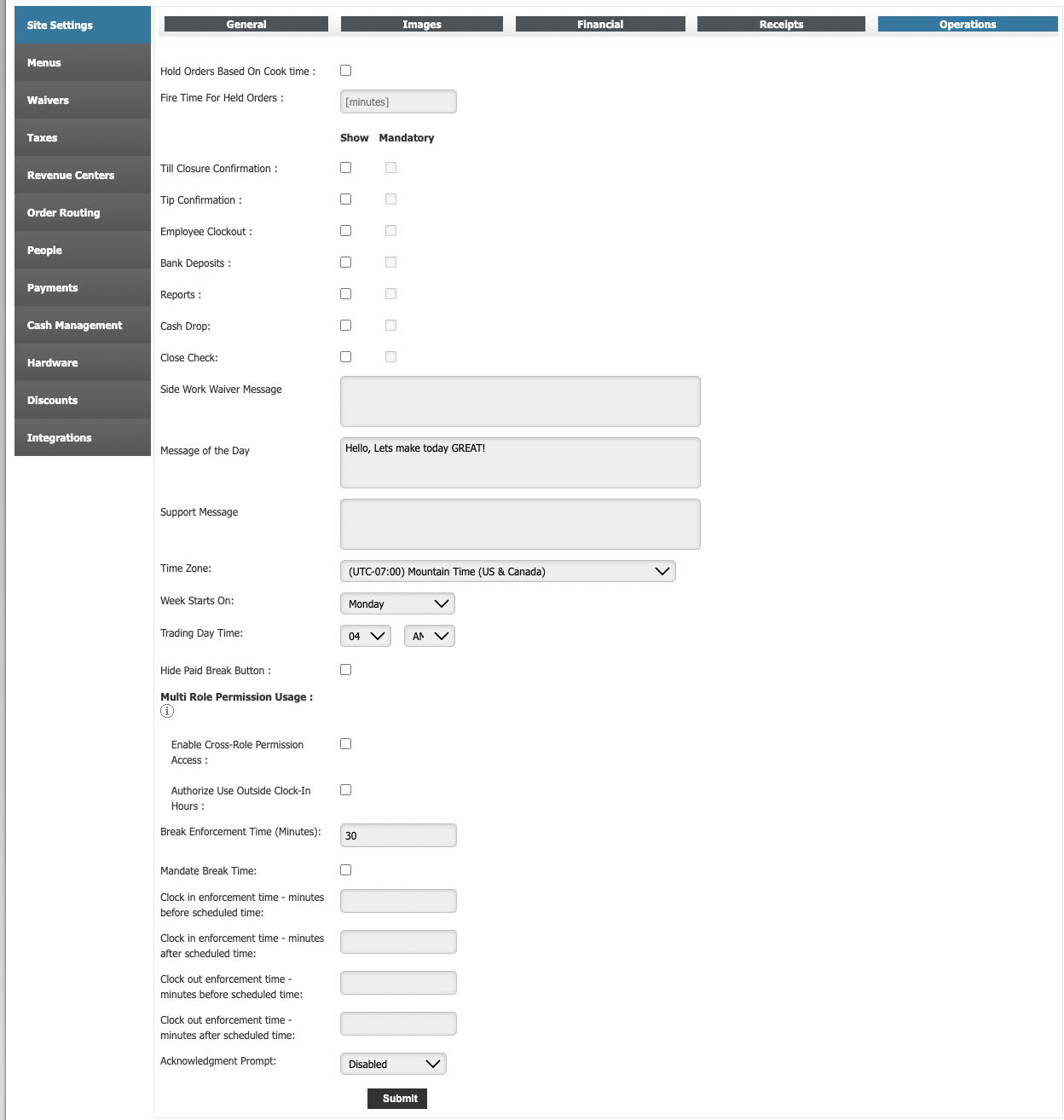The height and width of the screenshot is (1120, 1064).
Task: Enable Cross-Role Permission Access checkbox
Action: 345,744
